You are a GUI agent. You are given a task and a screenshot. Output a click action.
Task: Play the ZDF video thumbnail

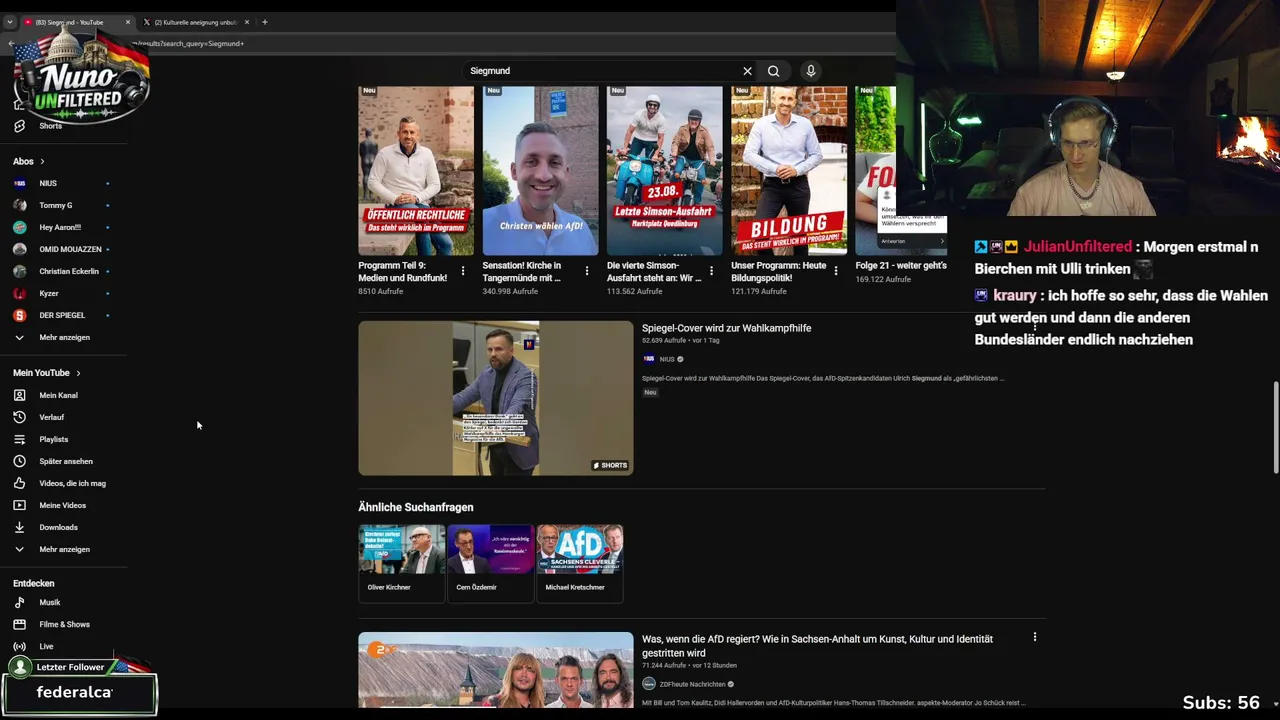[496, 670]
